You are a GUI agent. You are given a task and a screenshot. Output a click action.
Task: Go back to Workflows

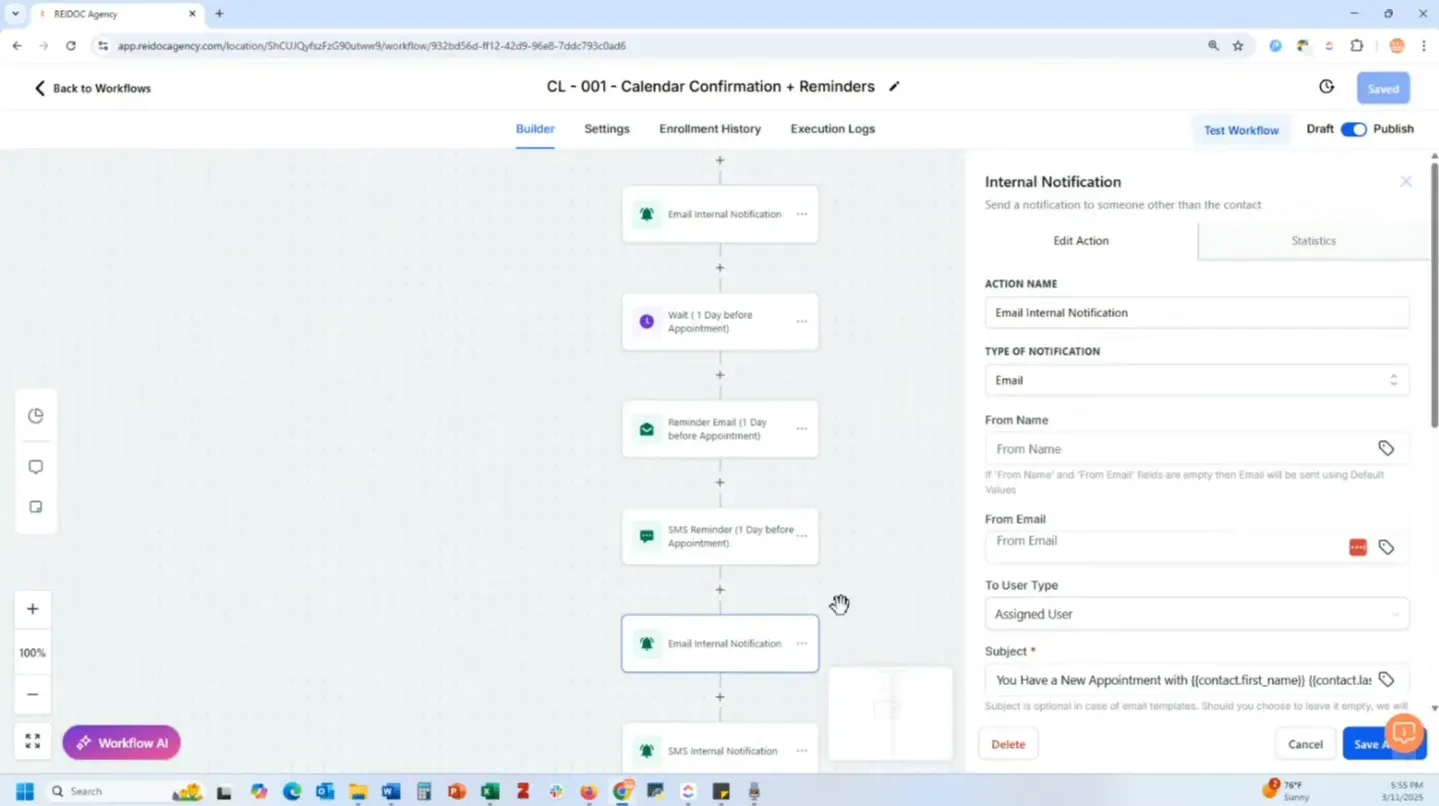click(x=92, y=88)
